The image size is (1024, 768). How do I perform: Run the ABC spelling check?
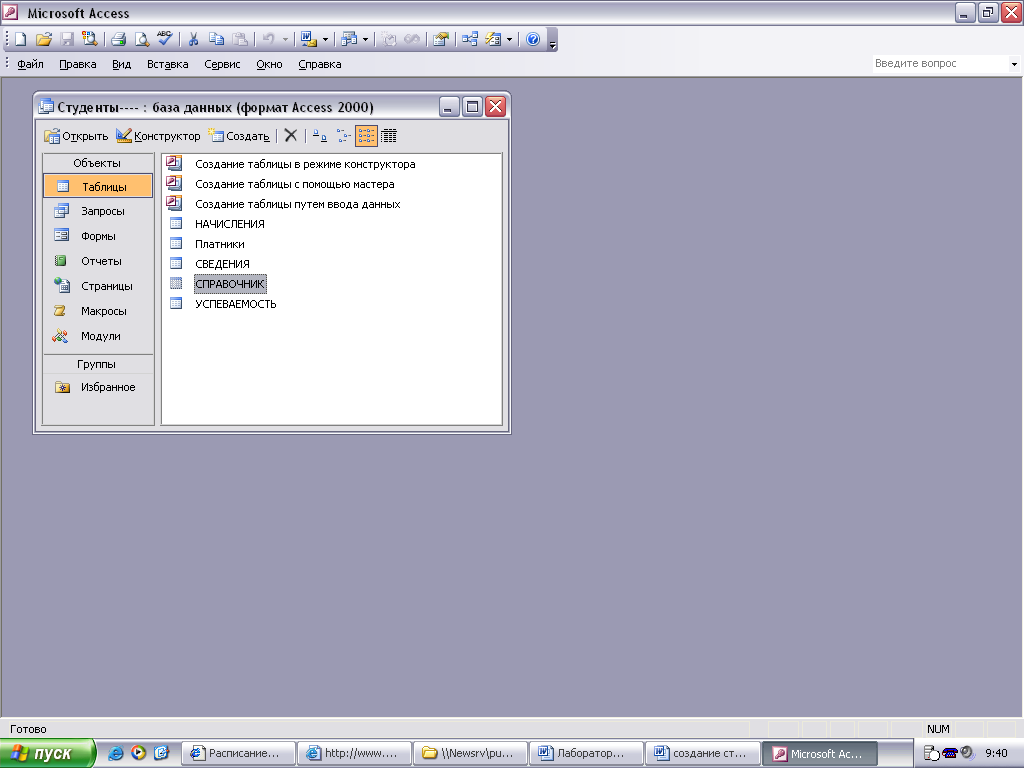[x=165, y=39]
